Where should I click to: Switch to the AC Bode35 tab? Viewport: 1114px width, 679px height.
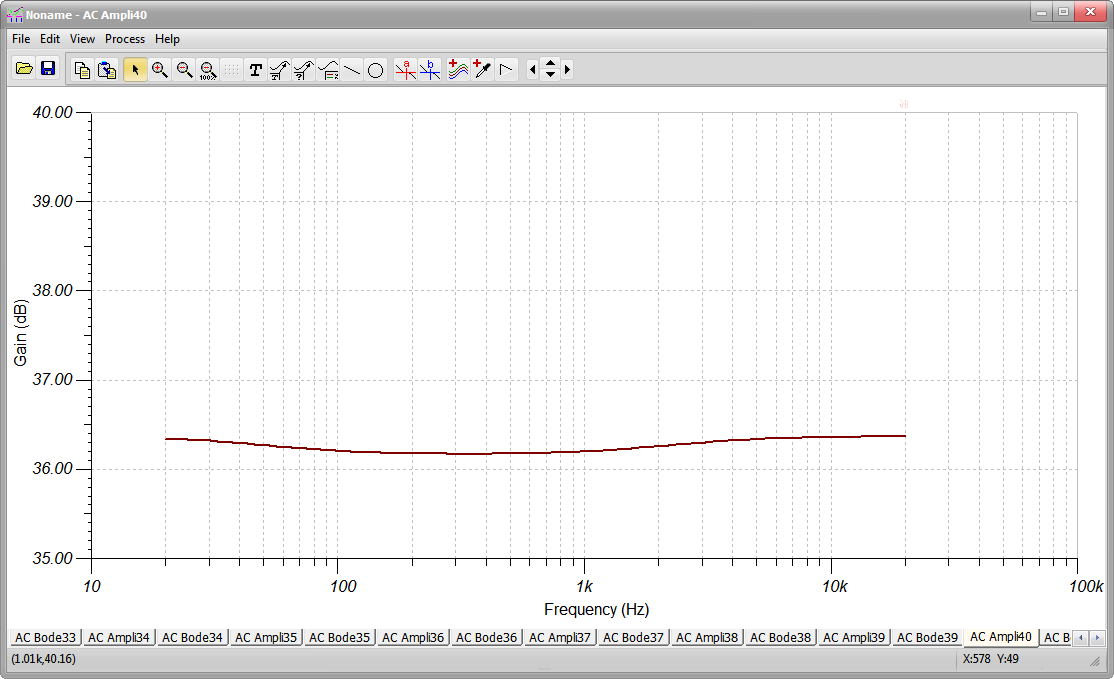click(340, 637)
